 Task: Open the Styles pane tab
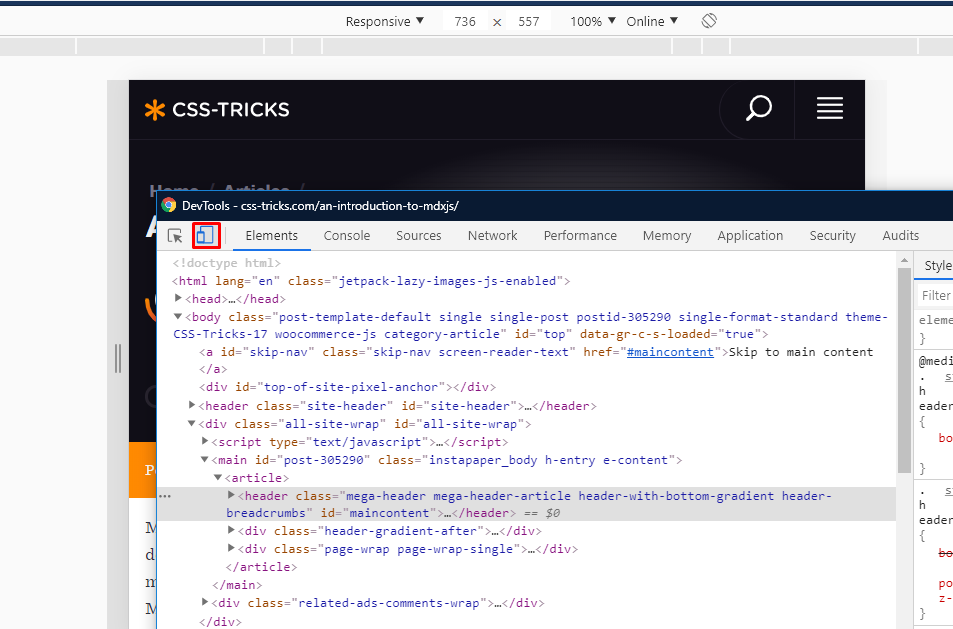(x=937, y=266)
